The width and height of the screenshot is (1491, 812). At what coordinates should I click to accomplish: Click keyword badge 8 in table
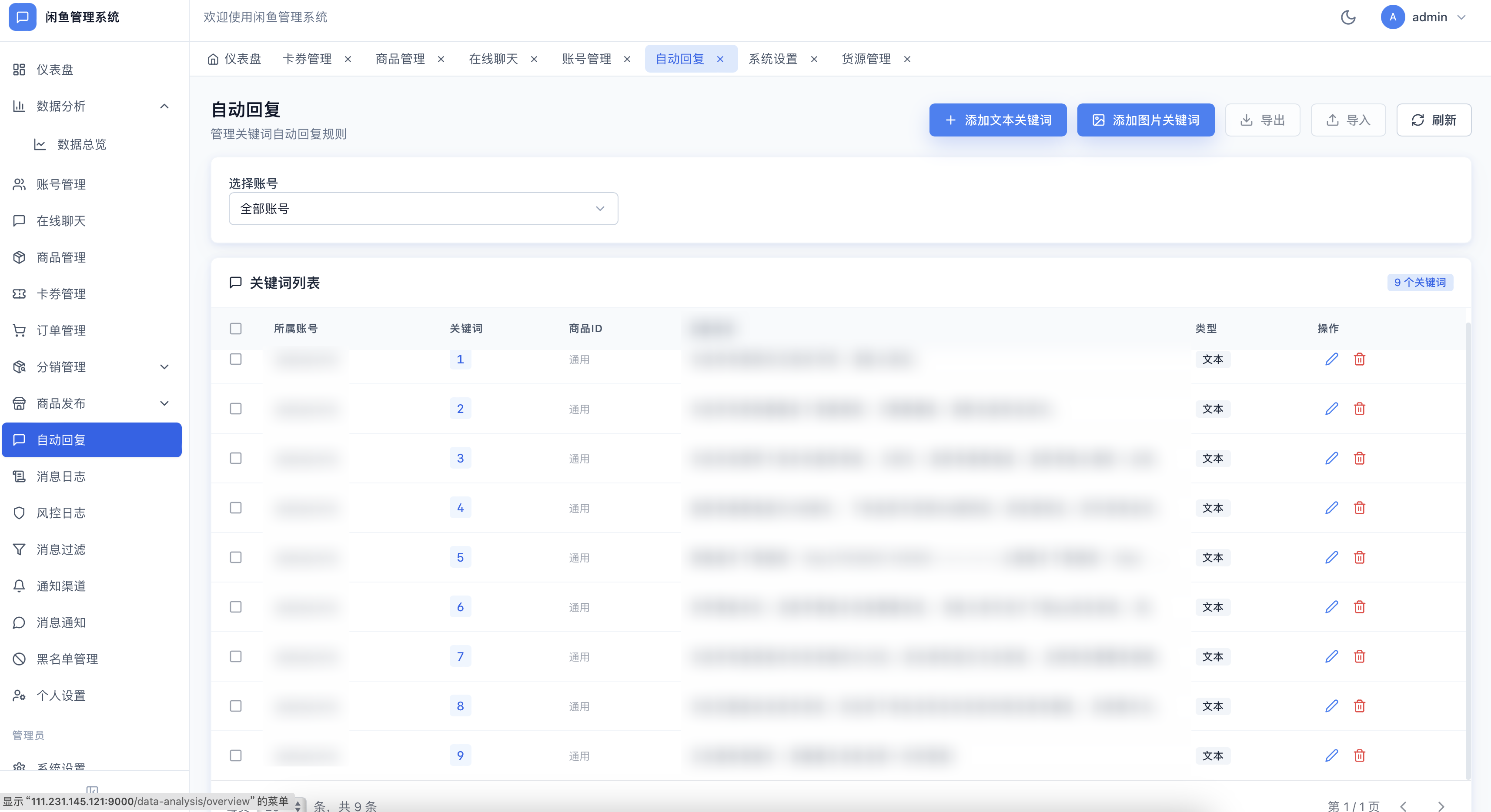pyautogui.click(x=460, y=706)
